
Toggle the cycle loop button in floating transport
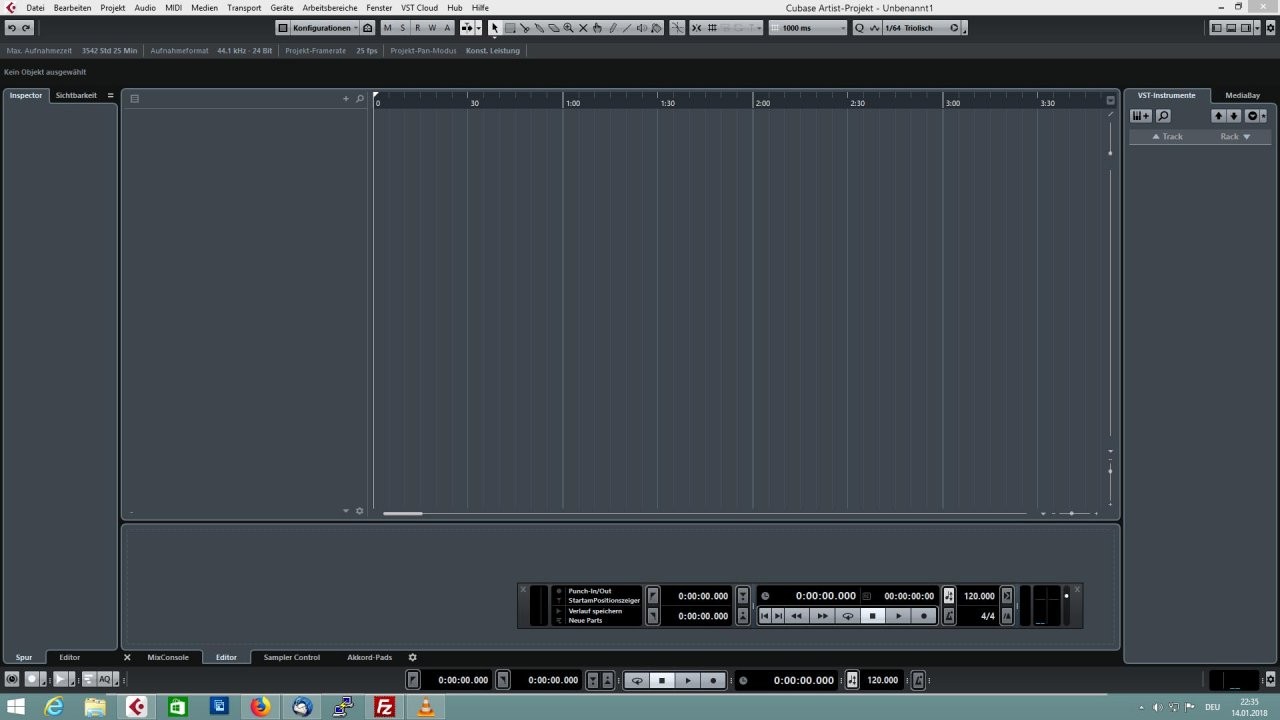coord(848,616)
